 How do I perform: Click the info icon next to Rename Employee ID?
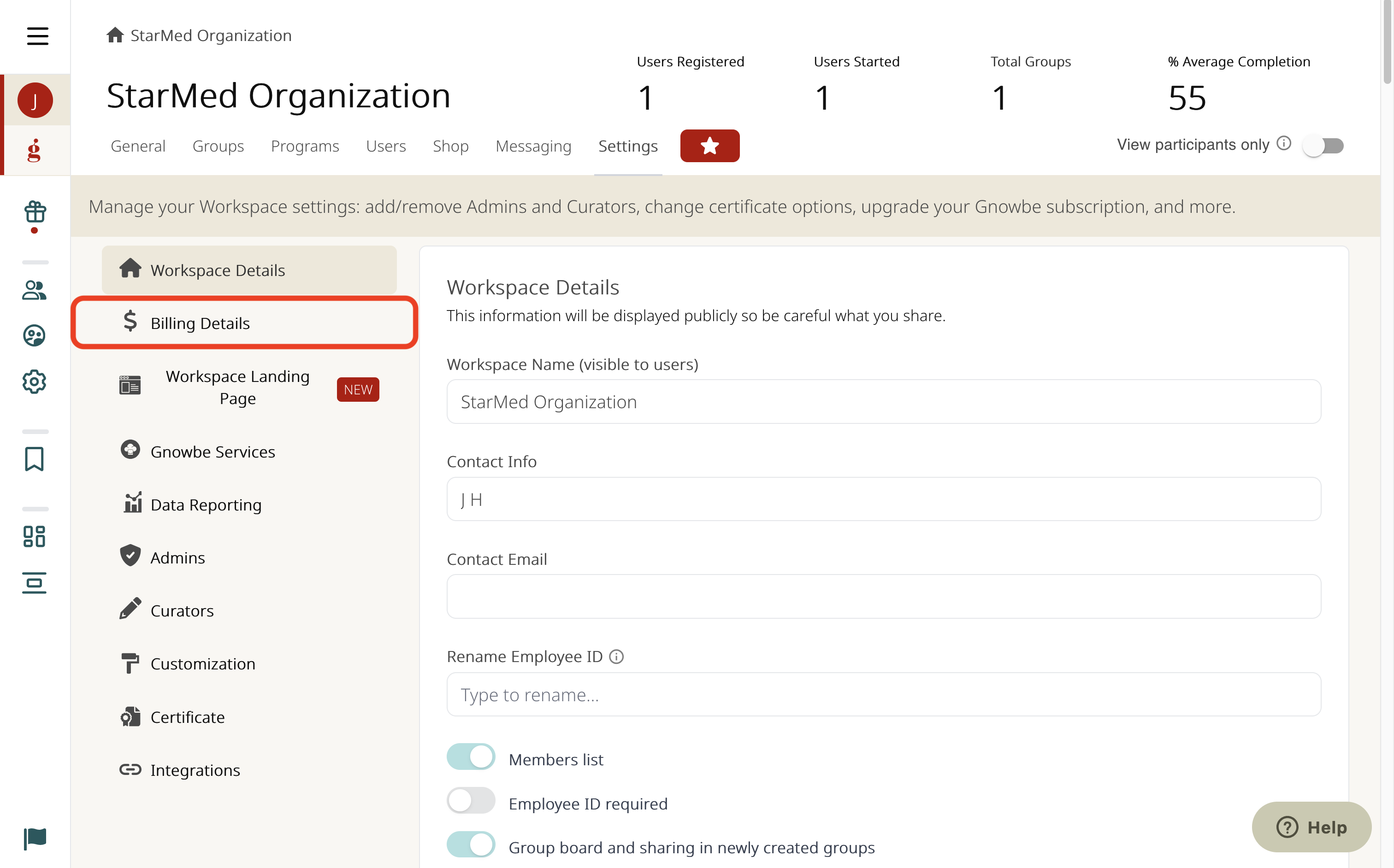point(616,657)
